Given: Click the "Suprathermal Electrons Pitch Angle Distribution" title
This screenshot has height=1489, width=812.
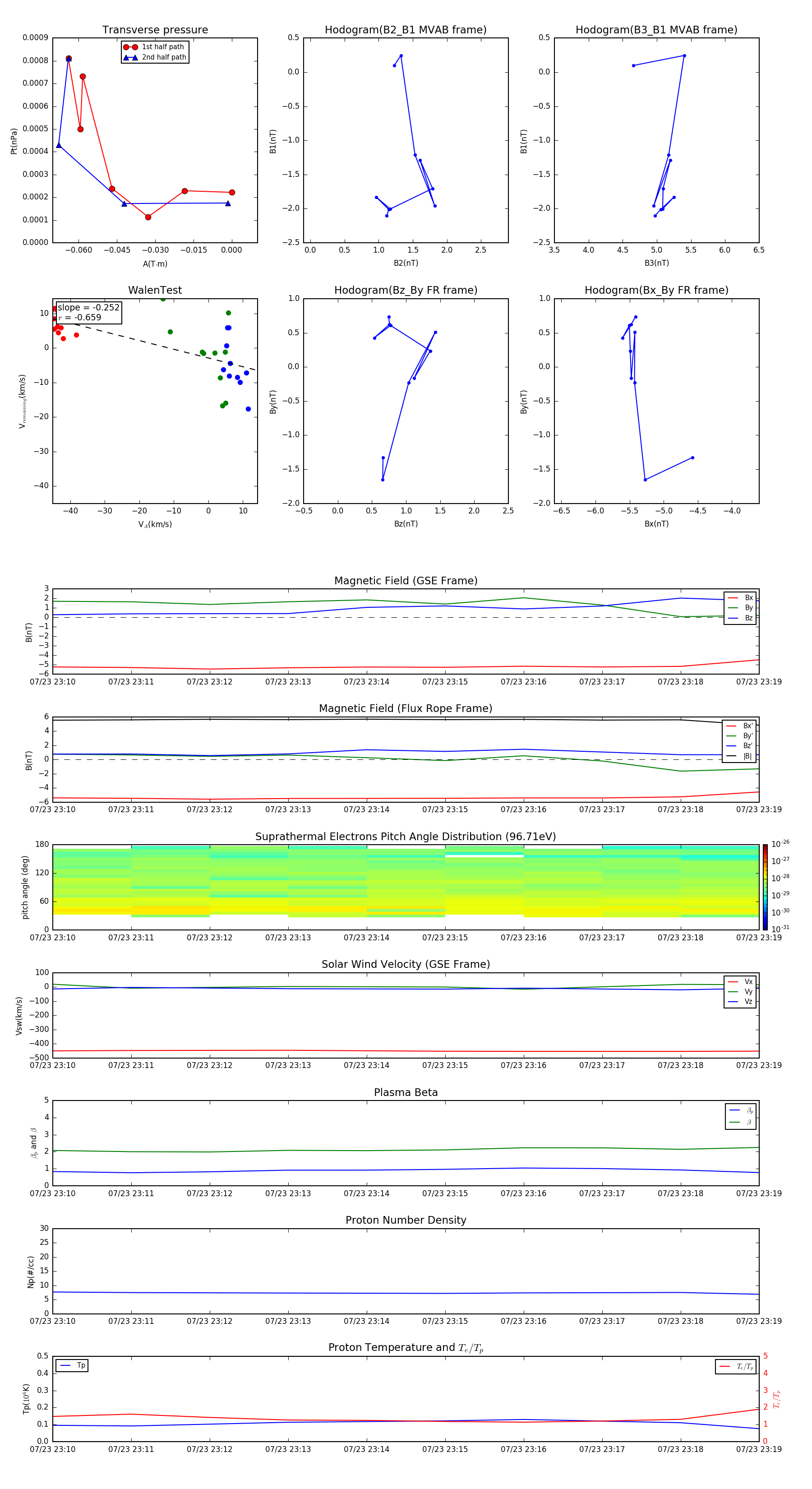Looking at the screenshot, I should click(x=406, y=837).
